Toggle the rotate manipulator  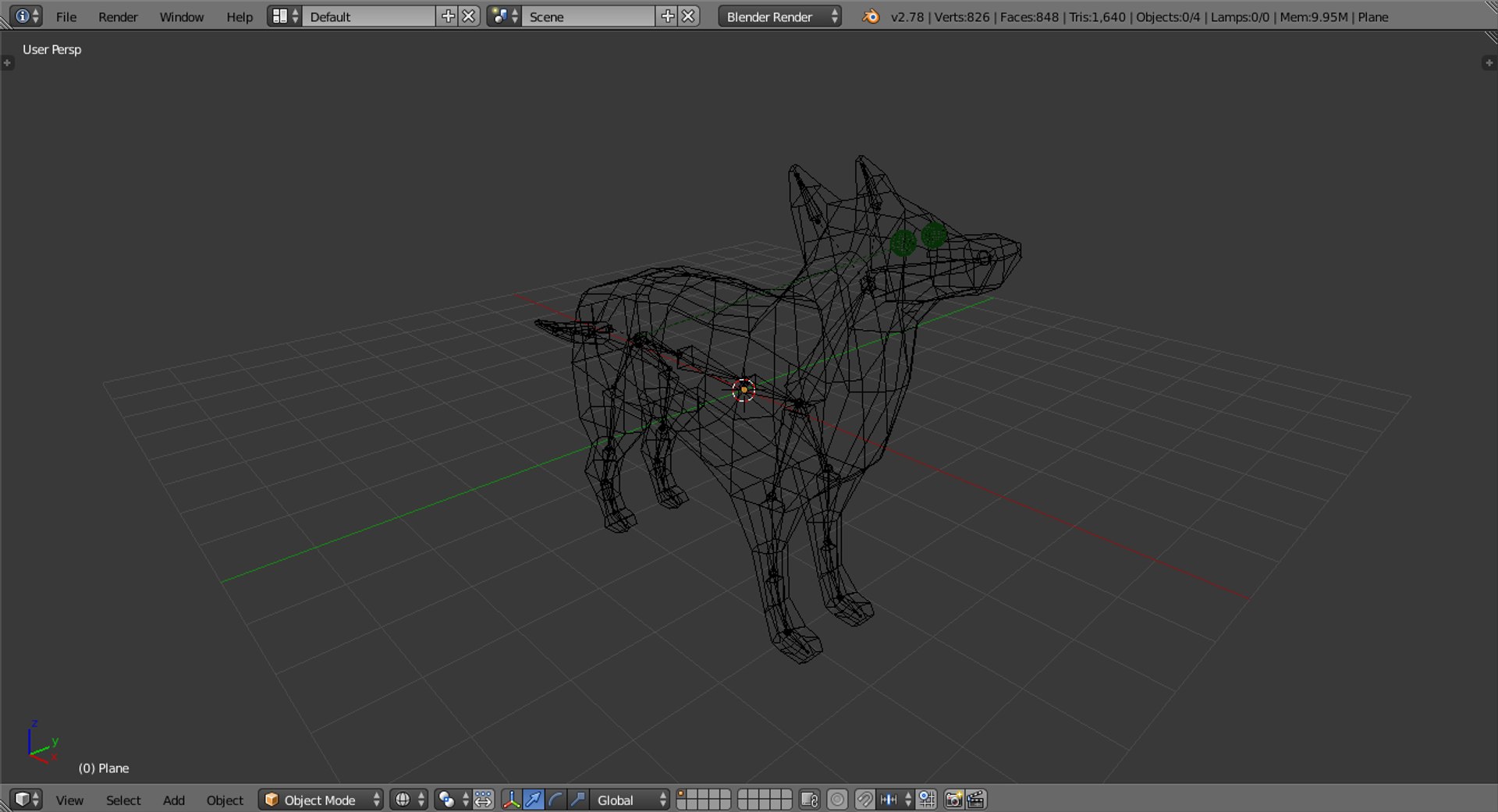click(x=556, y=800)
